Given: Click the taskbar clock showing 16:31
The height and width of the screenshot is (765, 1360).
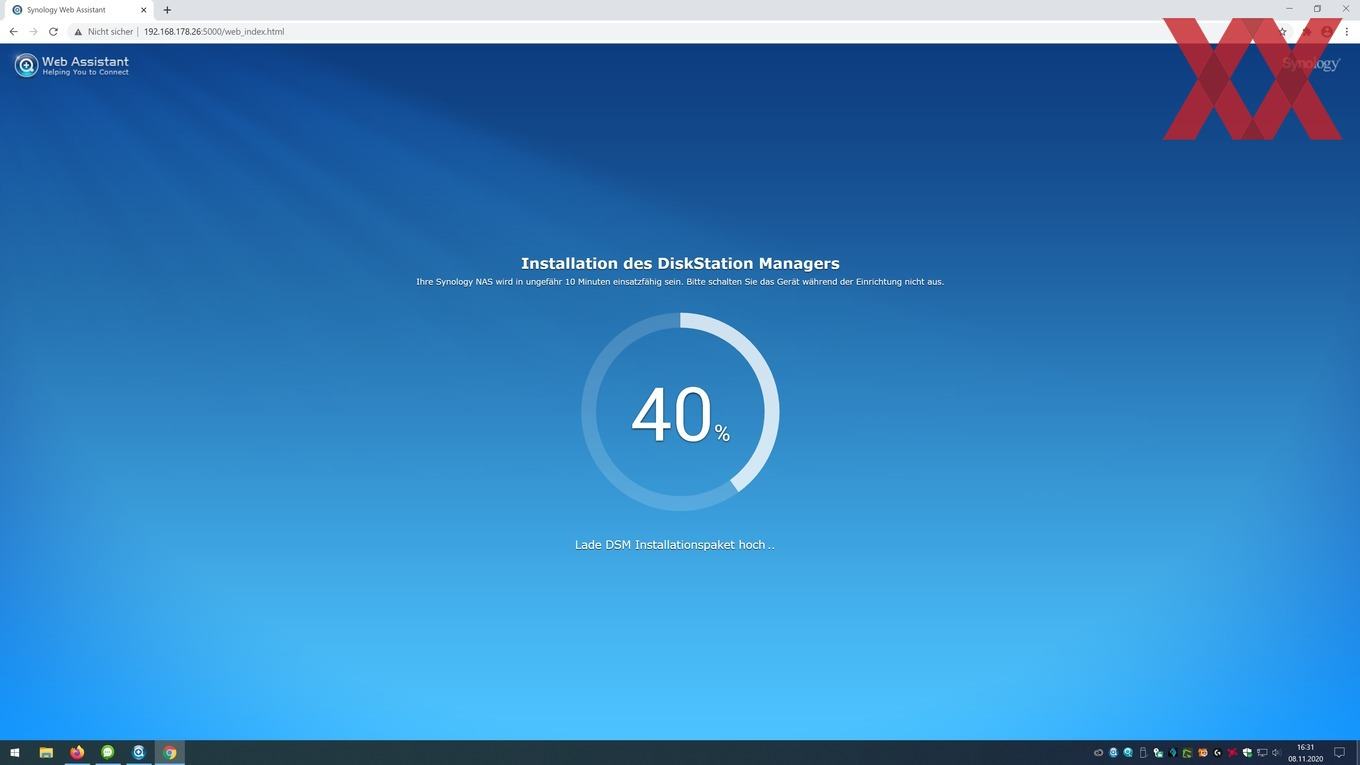Looking at the screenshot, I should pos(1306,753).
